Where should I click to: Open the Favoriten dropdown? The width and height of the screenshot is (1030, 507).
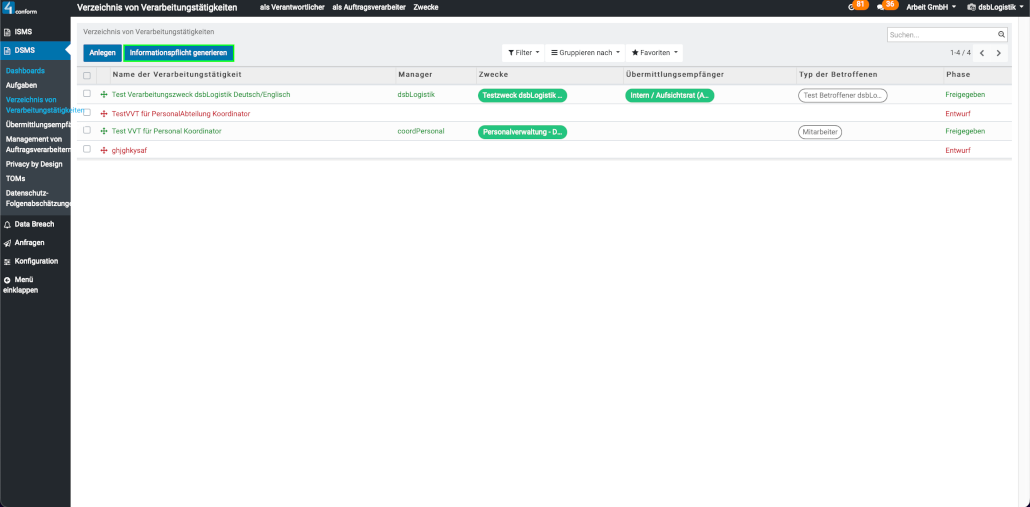point(655,53)
